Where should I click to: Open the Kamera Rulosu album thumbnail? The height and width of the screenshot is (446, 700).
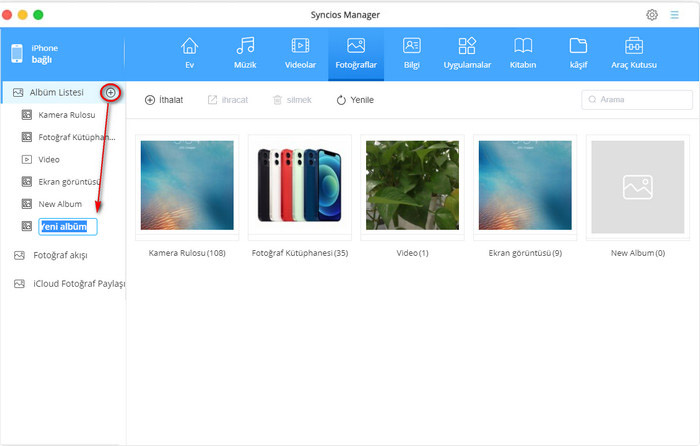tap(187, 185)
